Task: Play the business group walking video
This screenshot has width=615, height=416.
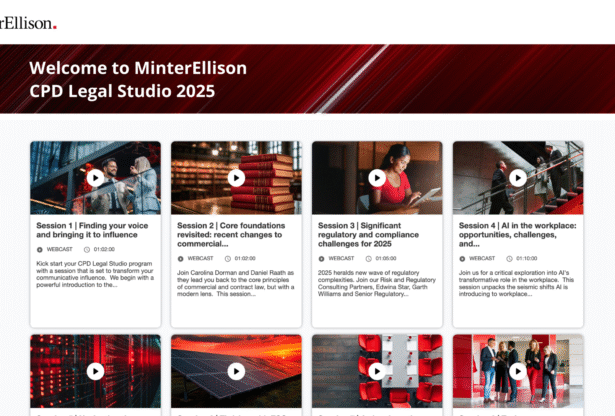Action: click(x=518, y=371)
